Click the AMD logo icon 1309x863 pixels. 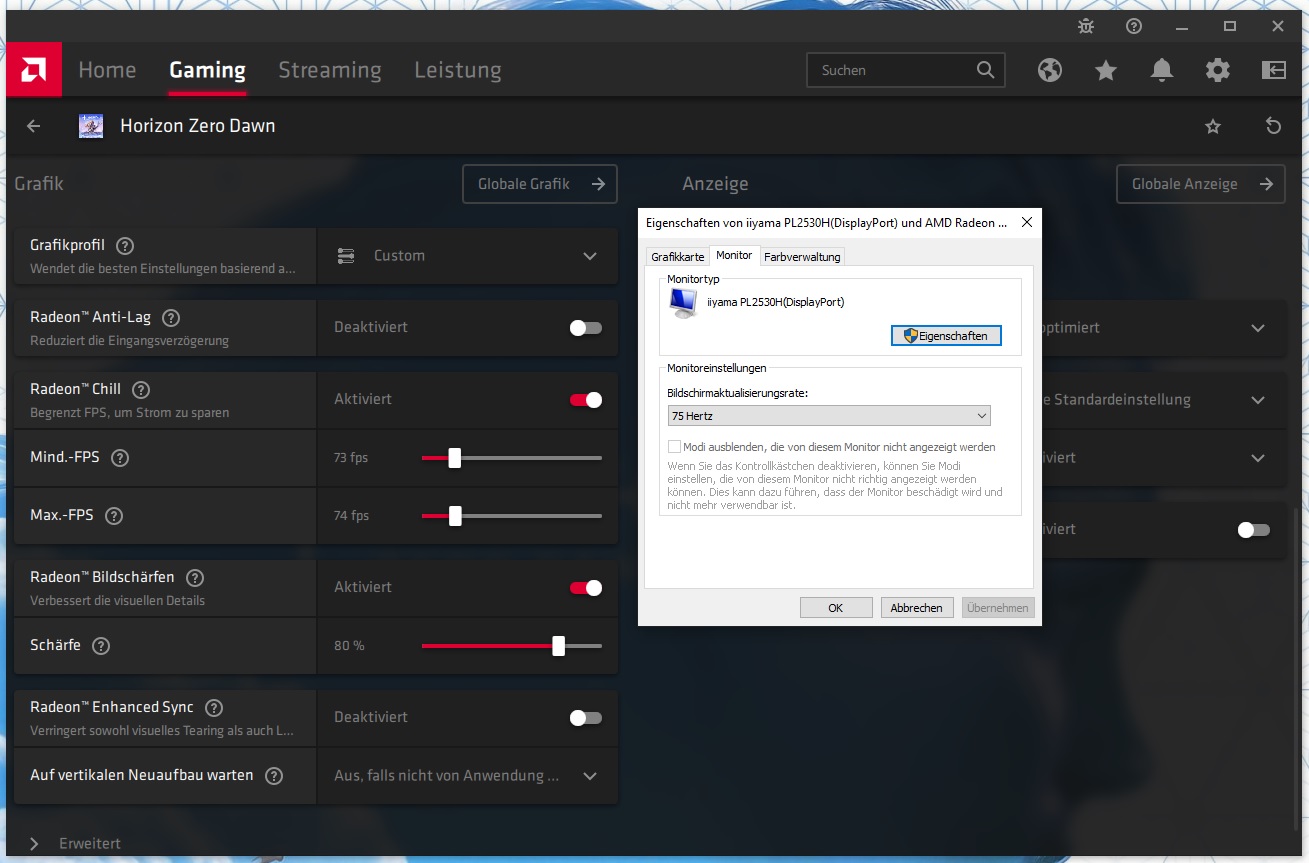34,70
